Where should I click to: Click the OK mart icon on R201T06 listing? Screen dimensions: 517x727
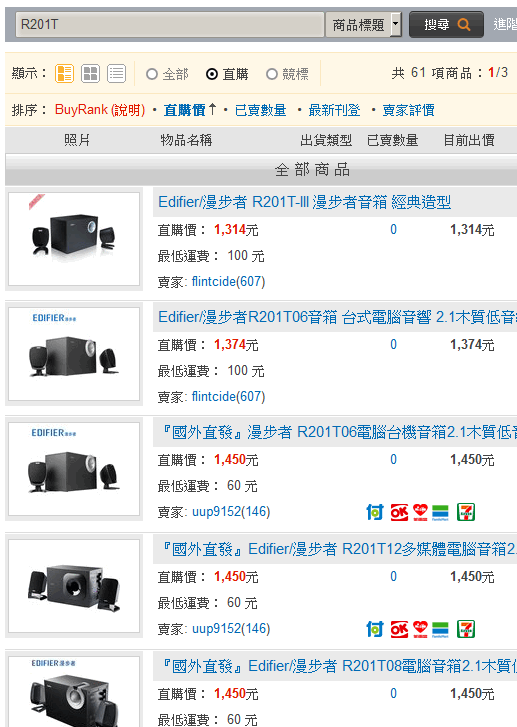pyautogui.click(x=399, y=512)
